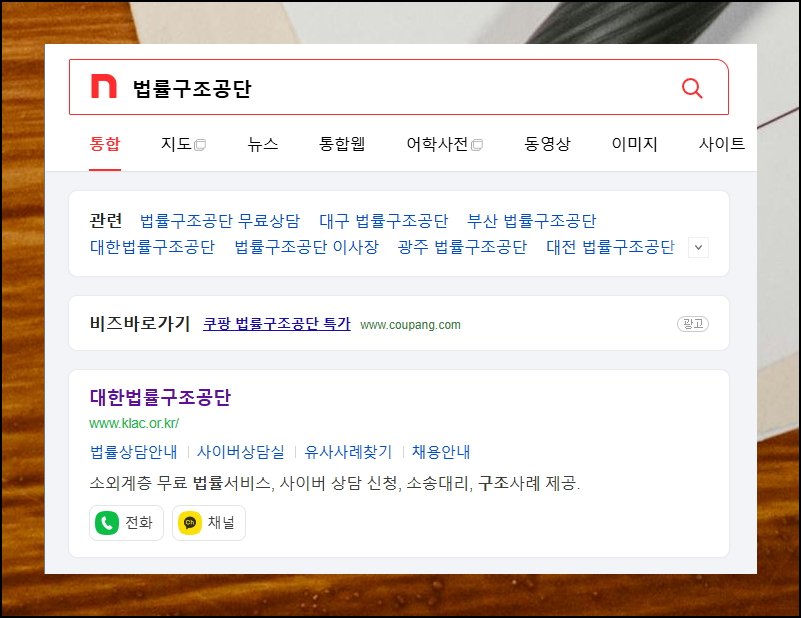Viewport: 801px width, 618px height.
Task: Click the green phone icon beside 전화
Action: coord(107,523)
